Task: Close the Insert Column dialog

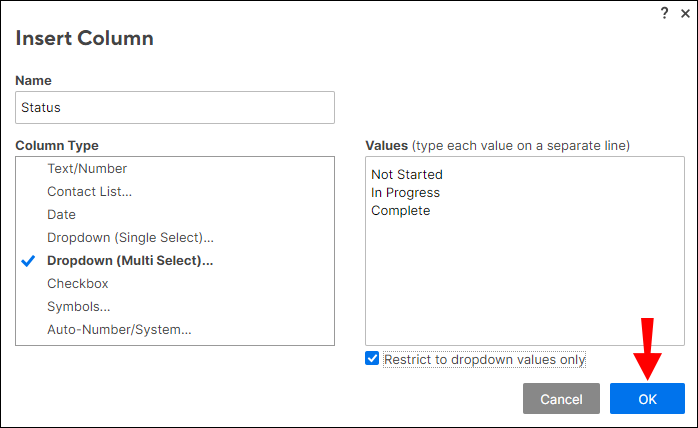Action: coord(683,13)
